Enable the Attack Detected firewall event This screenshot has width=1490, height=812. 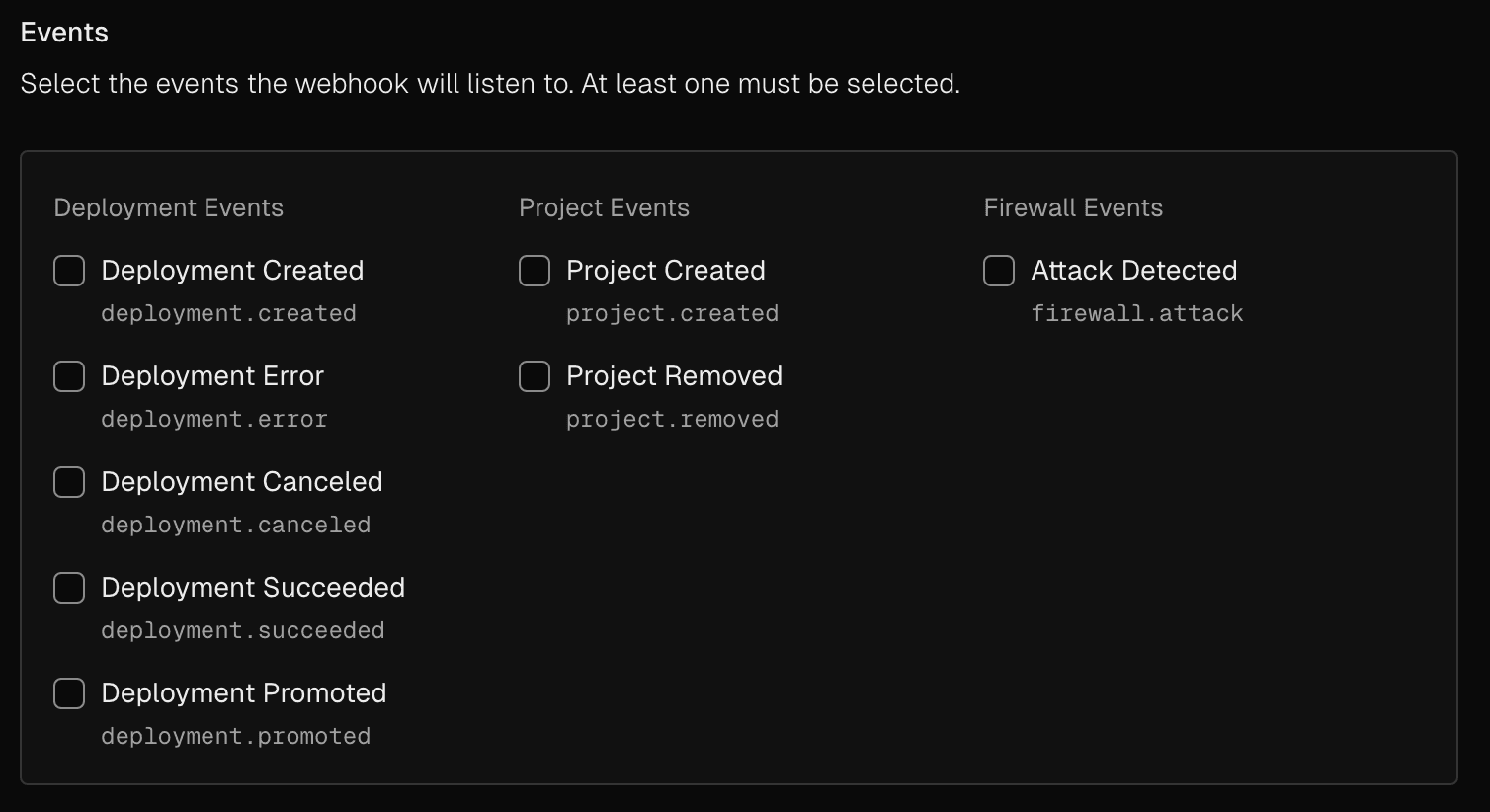(x=998, y=270)
